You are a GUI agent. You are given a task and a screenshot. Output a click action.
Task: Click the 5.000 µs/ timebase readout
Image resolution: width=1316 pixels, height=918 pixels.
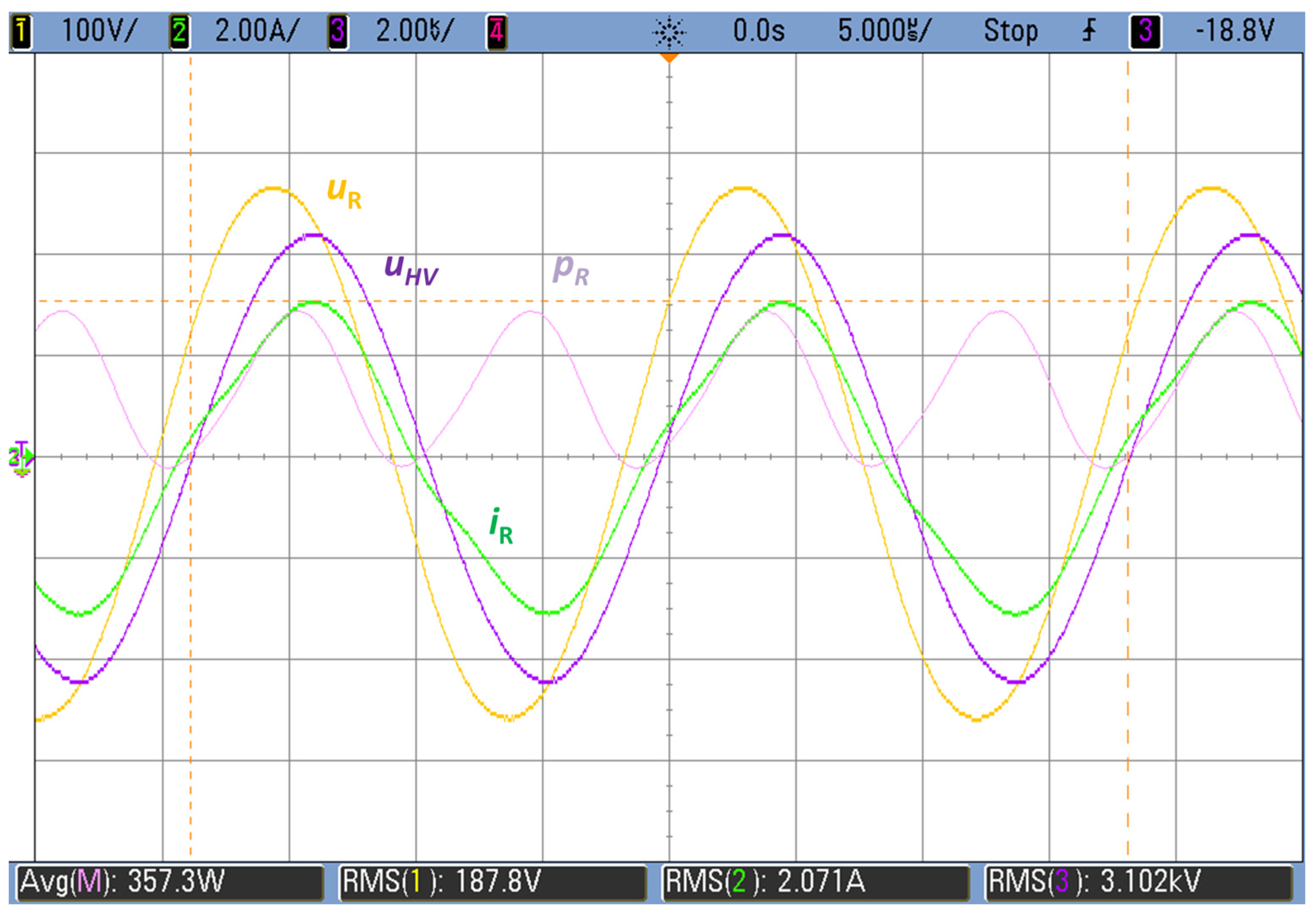885,31
